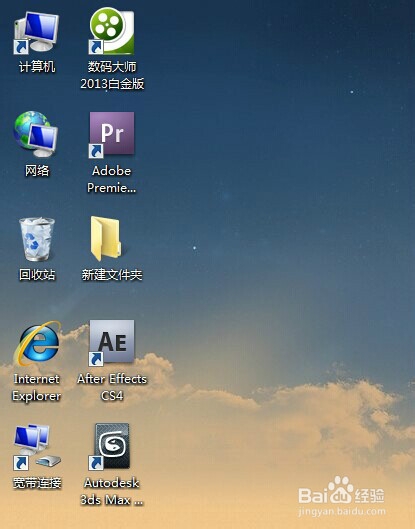
Task: Select the 回收站 recycle bin icon
Action: coord(37,239)
